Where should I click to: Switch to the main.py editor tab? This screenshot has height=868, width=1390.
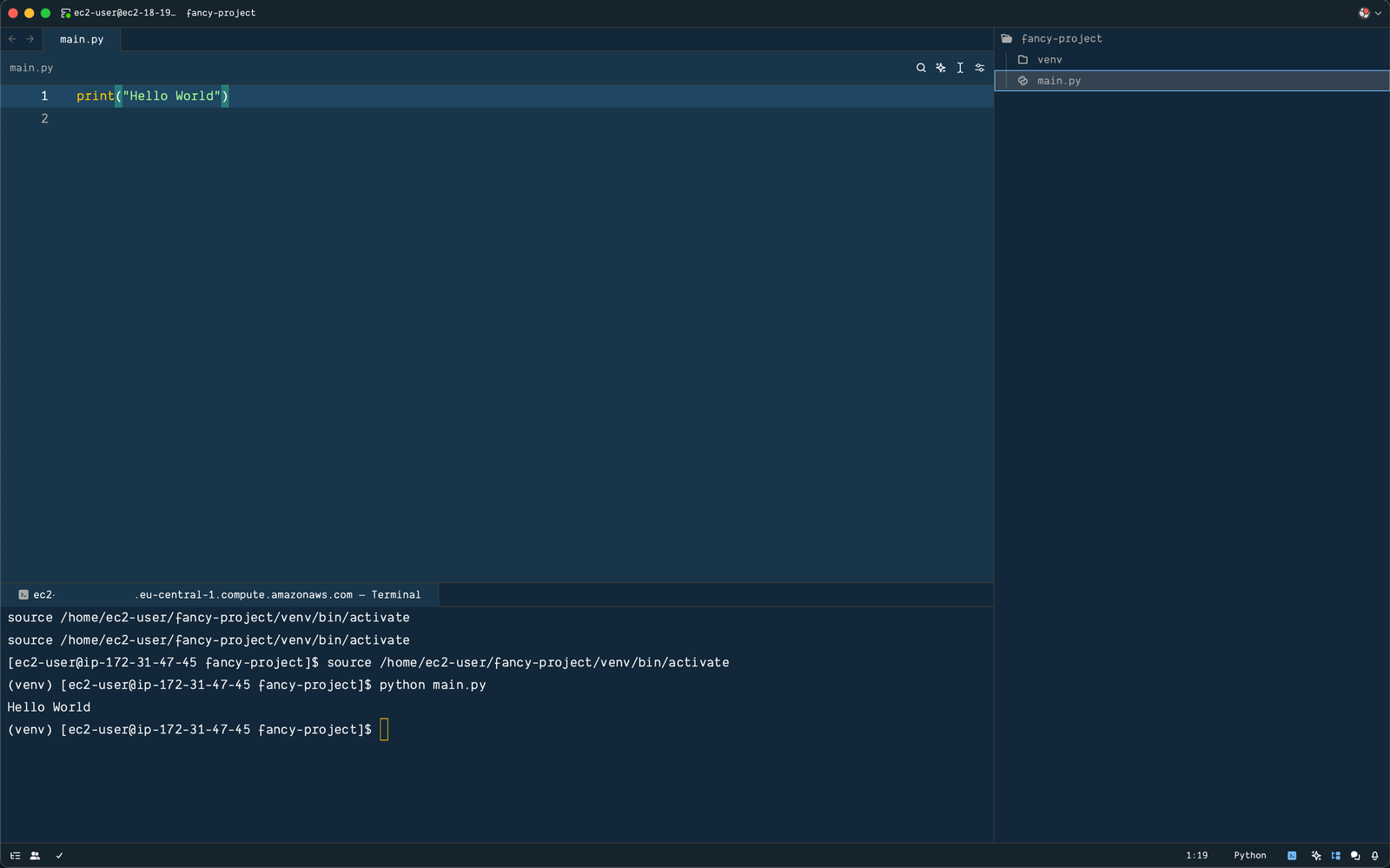coord(82,39)
